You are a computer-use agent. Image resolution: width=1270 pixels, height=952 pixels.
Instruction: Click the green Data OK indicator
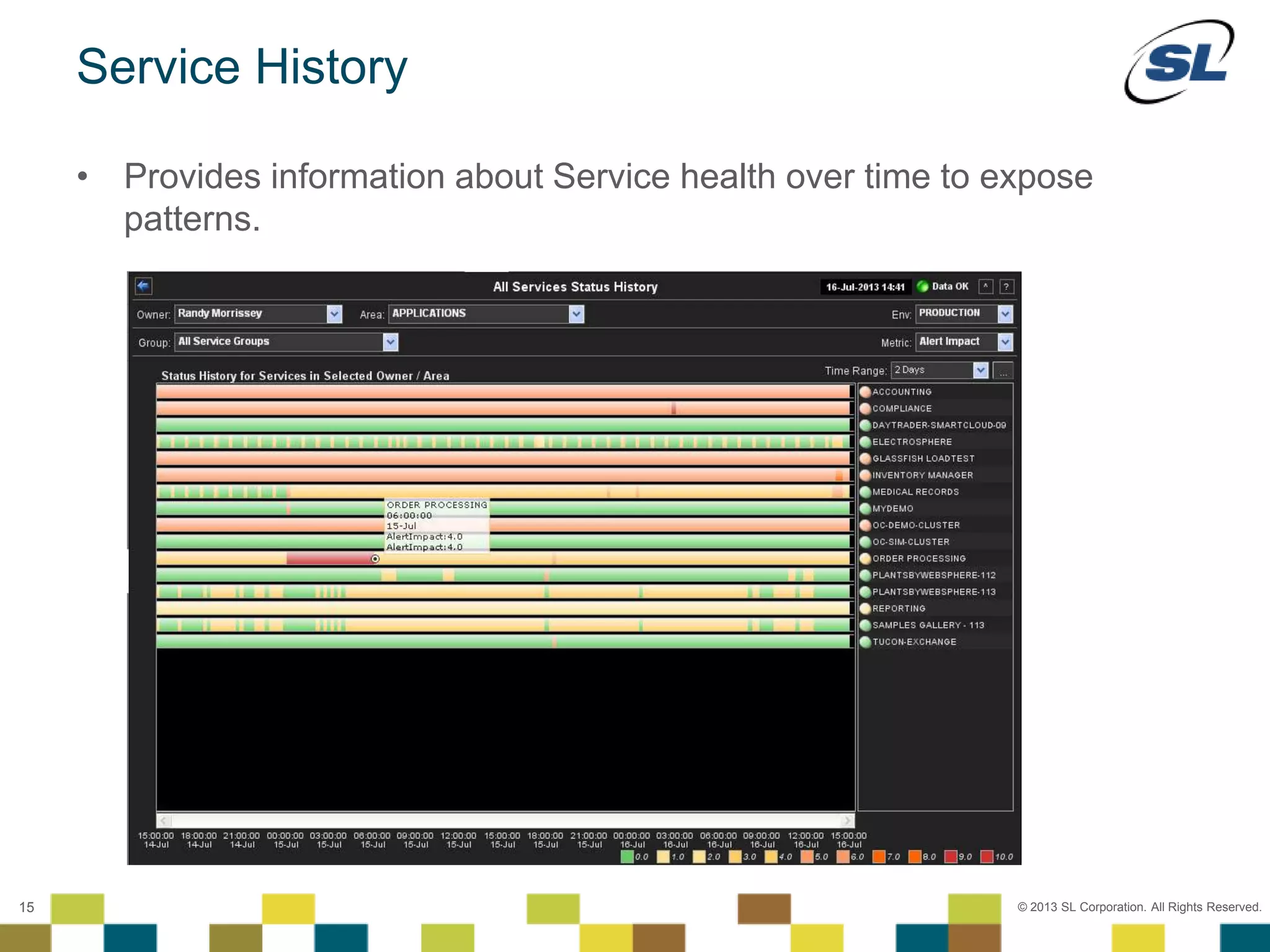tap(923, 286)
